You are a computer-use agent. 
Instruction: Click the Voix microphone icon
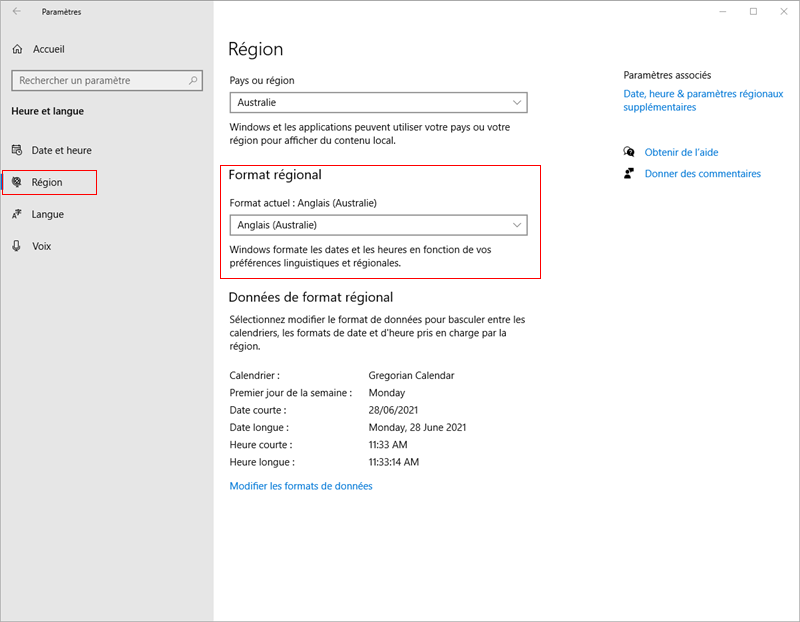tap(17, 246)
